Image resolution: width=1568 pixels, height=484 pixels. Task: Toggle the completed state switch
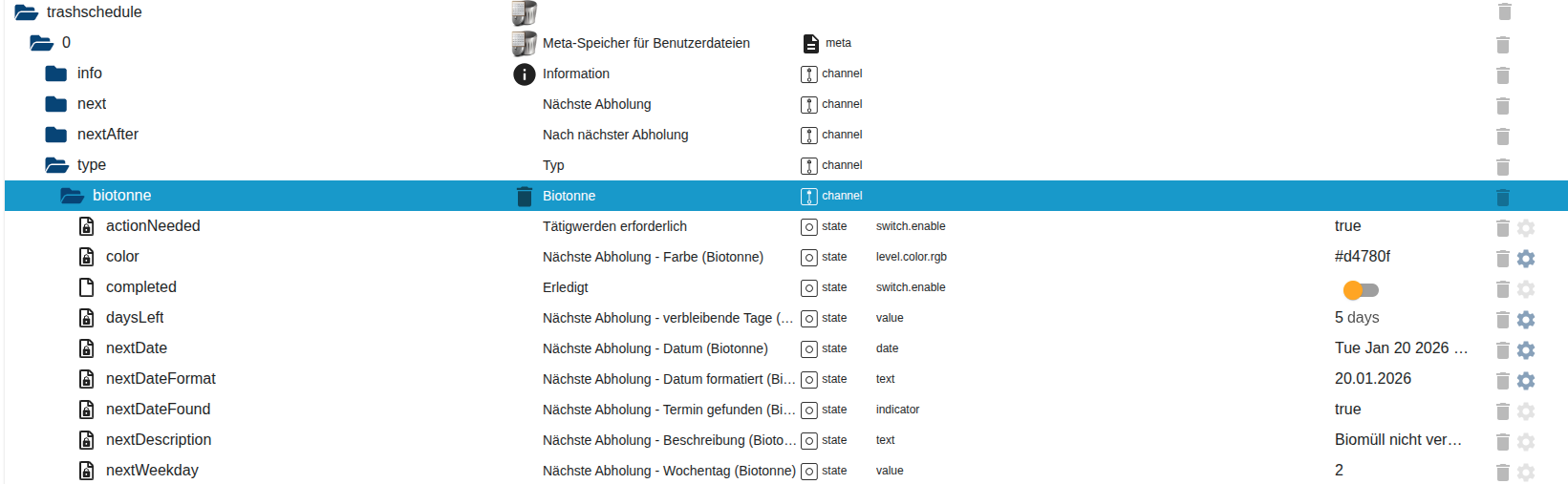coord(1361,289)
